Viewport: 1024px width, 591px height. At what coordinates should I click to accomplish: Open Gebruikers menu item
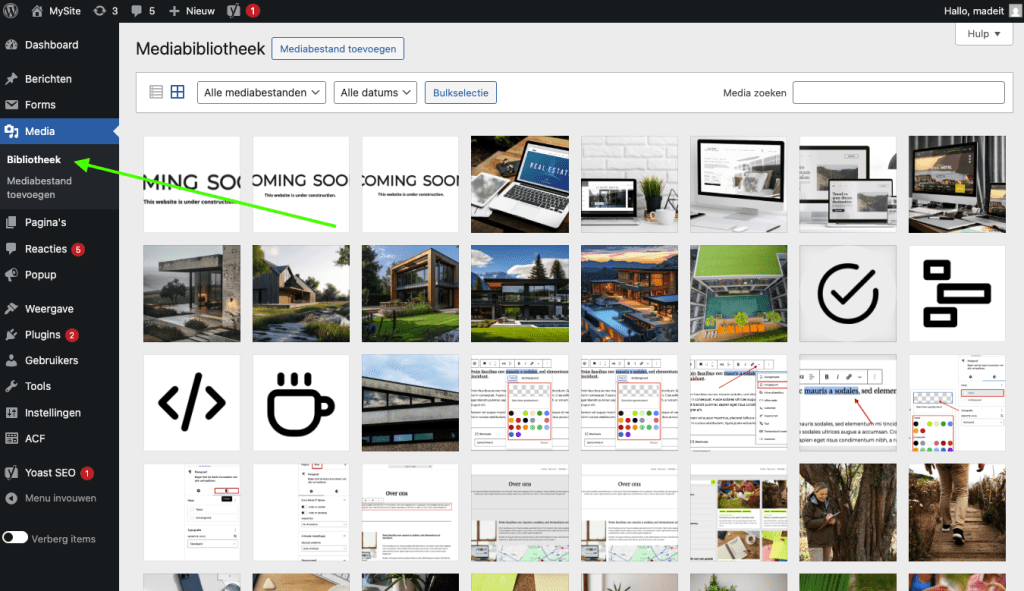(x=59, y=360)
